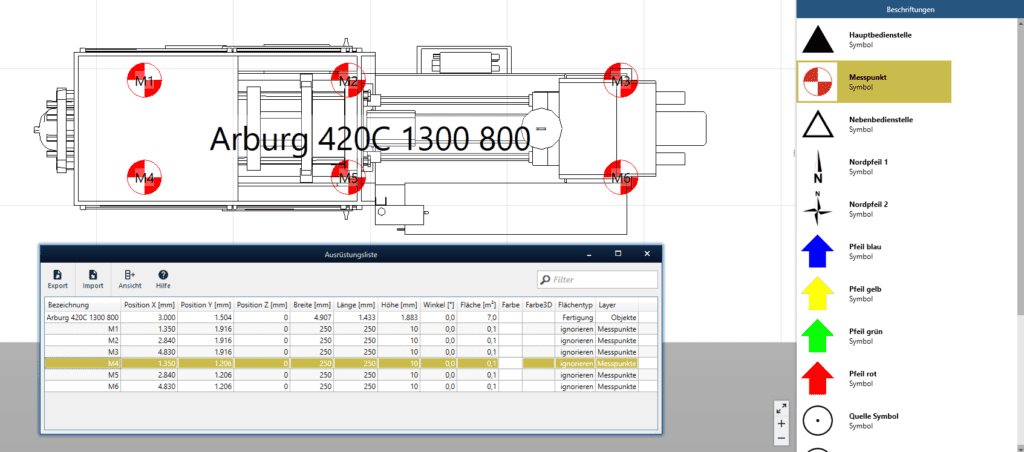The height and width of the screenshot is (452, 1024).
Task: Click the Länge value 1.433
Action: (x=356, y=317)
